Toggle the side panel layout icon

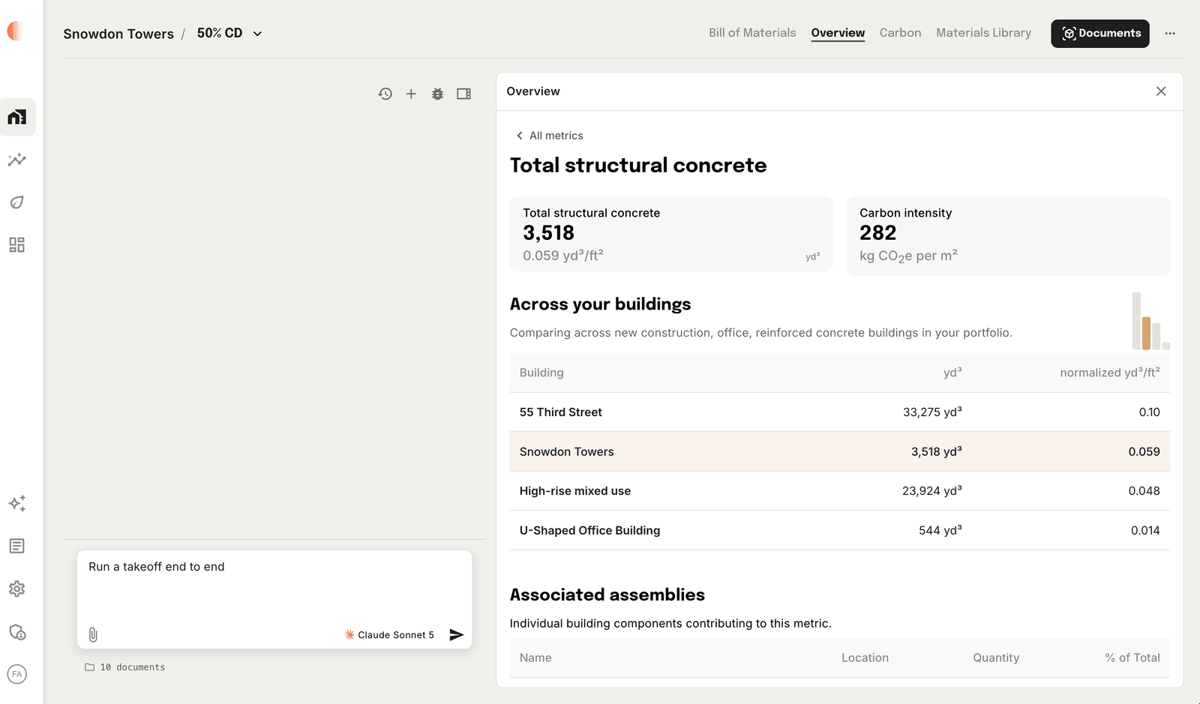point(464,94)
